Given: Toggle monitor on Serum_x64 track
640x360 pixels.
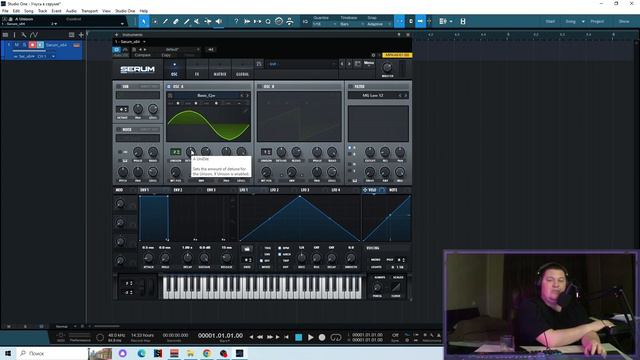Looking at the screenshot, I should pyautogui.click(x=40, y=45).
